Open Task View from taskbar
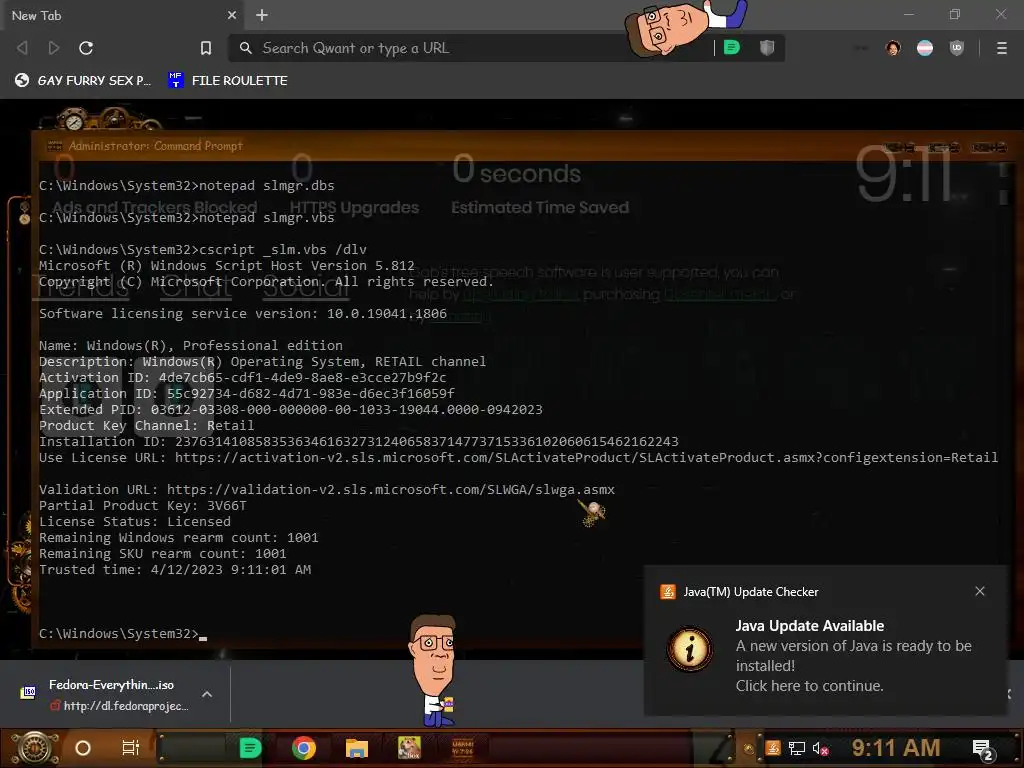The width and height of the screenshot is (1024, 768). point(131,748)
